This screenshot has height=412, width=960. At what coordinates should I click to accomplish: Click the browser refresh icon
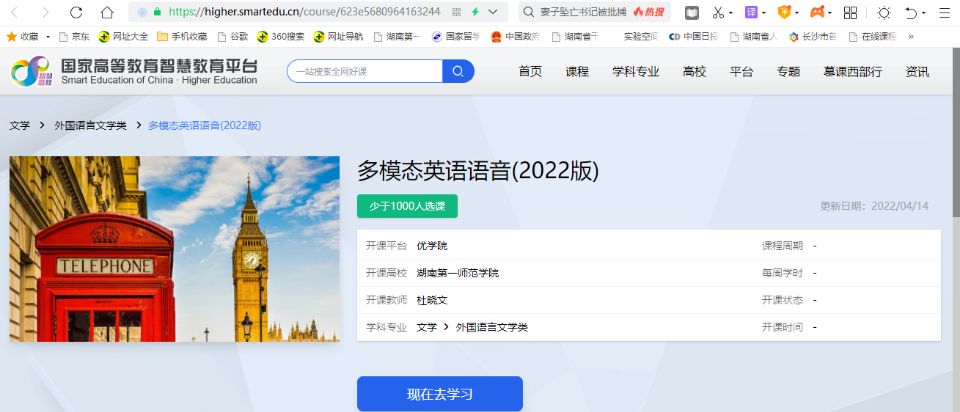coord(76,12)
